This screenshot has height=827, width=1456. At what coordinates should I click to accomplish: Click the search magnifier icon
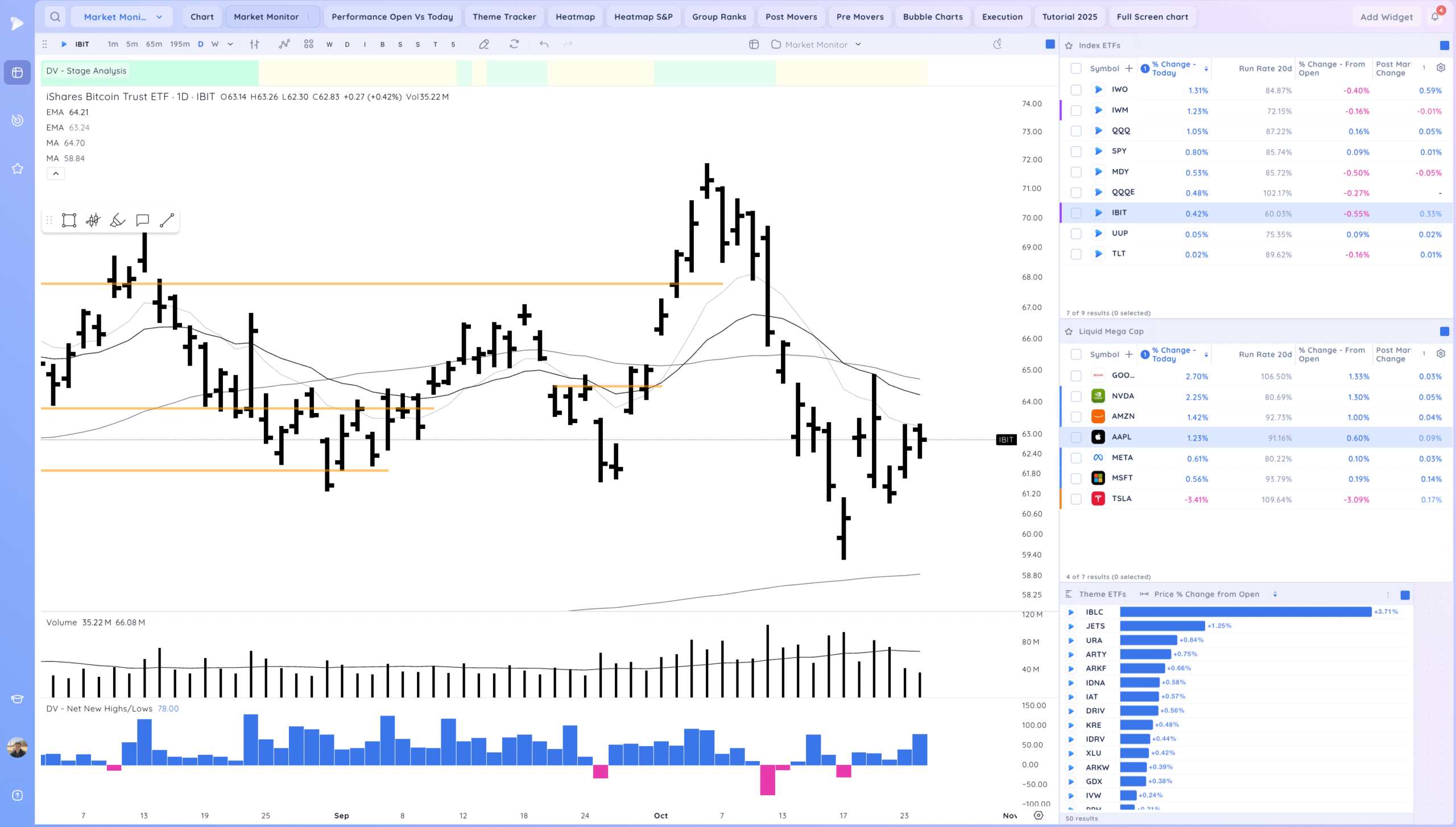click(x=55, y=16)
